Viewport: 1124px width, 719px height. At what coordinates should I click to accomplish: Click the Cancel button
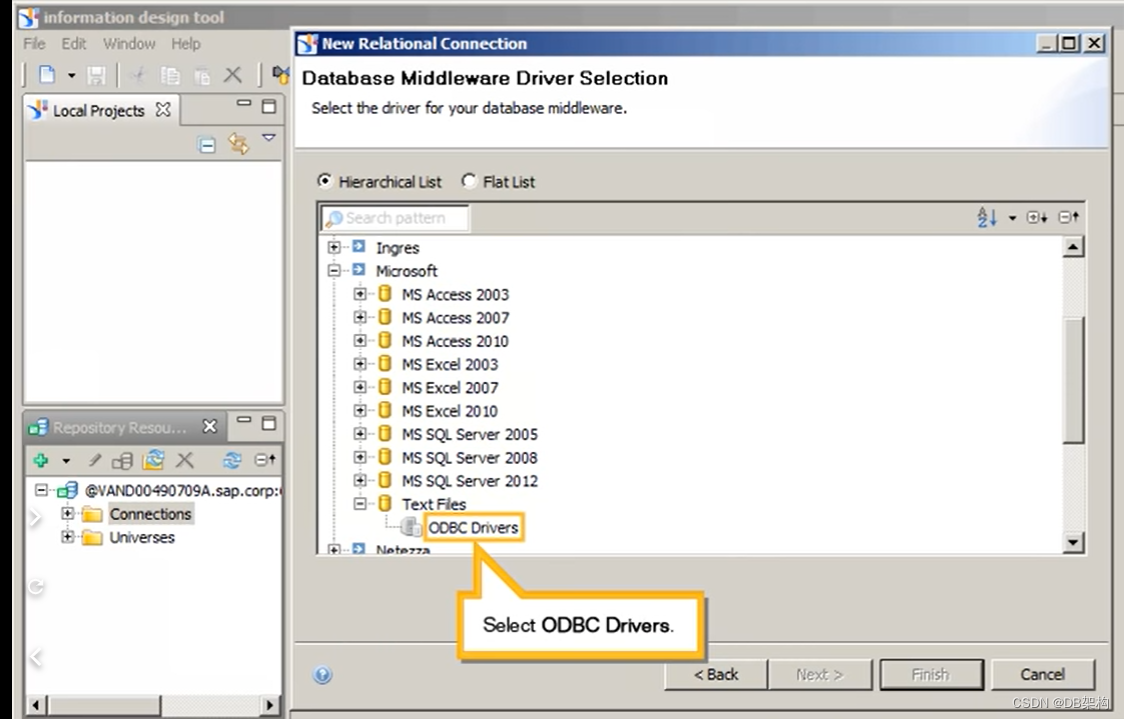[x=1042, y=675]
